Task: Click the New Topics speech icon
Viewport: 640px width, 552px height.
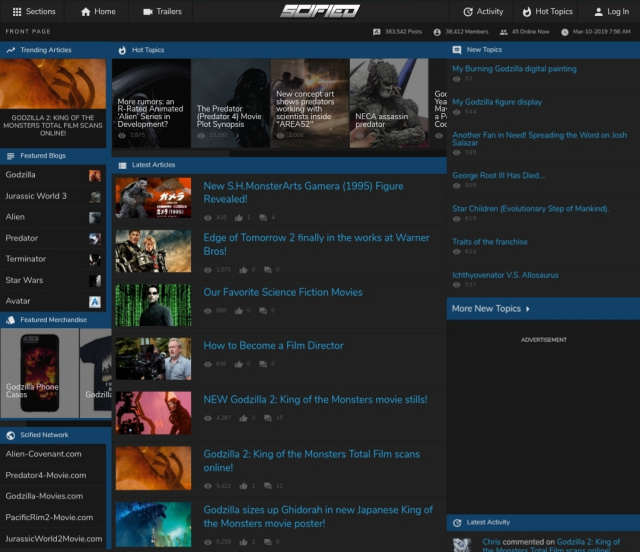Action: pos(457,50)
